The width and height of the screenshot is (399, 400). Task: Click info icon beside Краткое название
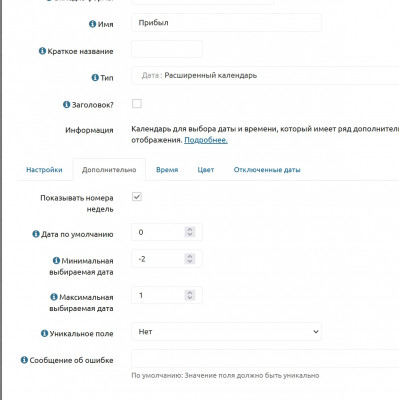coord(42,51)
